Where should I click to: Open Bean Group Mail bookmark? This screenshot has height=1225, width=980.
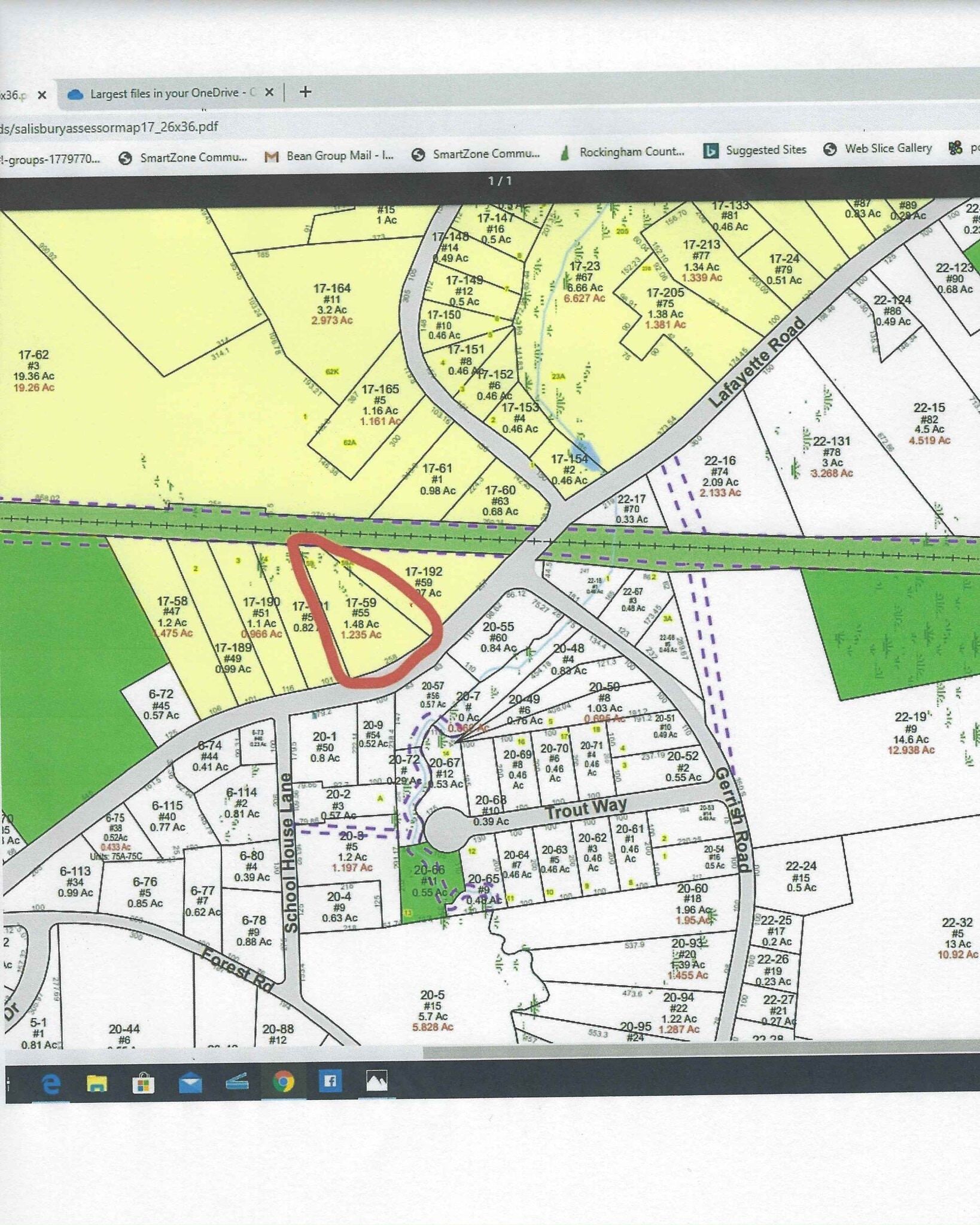330,156
